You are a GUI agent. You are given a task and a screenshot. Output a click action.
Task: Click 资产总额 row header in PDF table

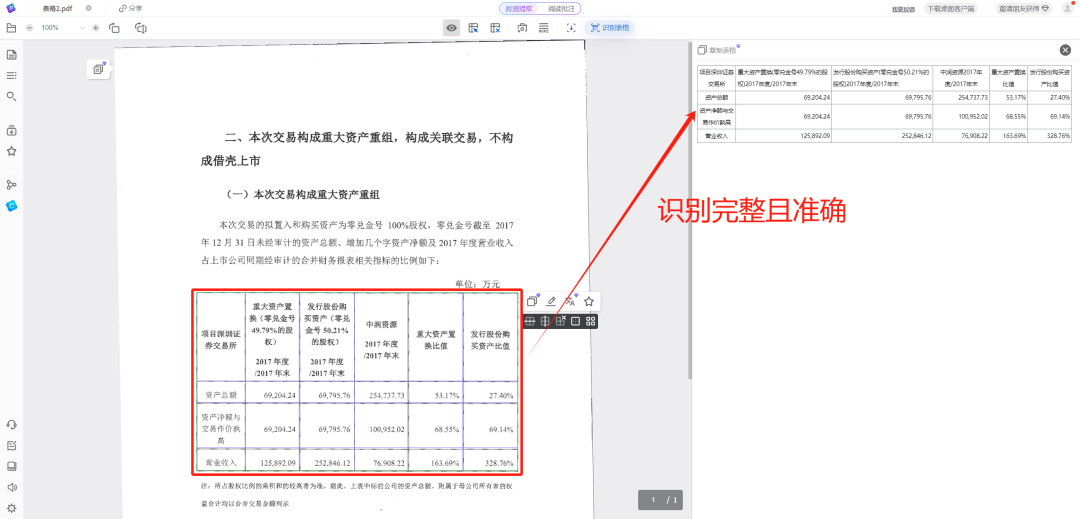point(220,395)
